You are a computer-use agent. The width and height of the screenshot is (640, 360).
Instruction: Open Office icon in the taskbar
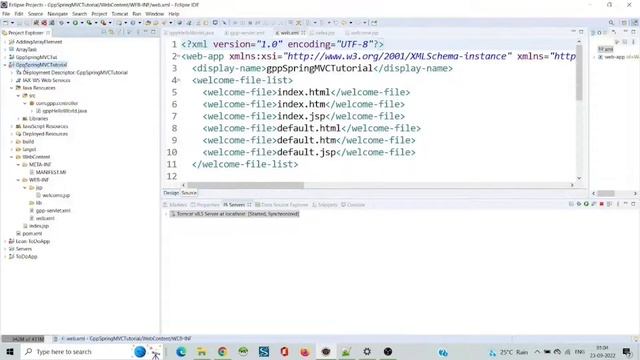(284, 351)
